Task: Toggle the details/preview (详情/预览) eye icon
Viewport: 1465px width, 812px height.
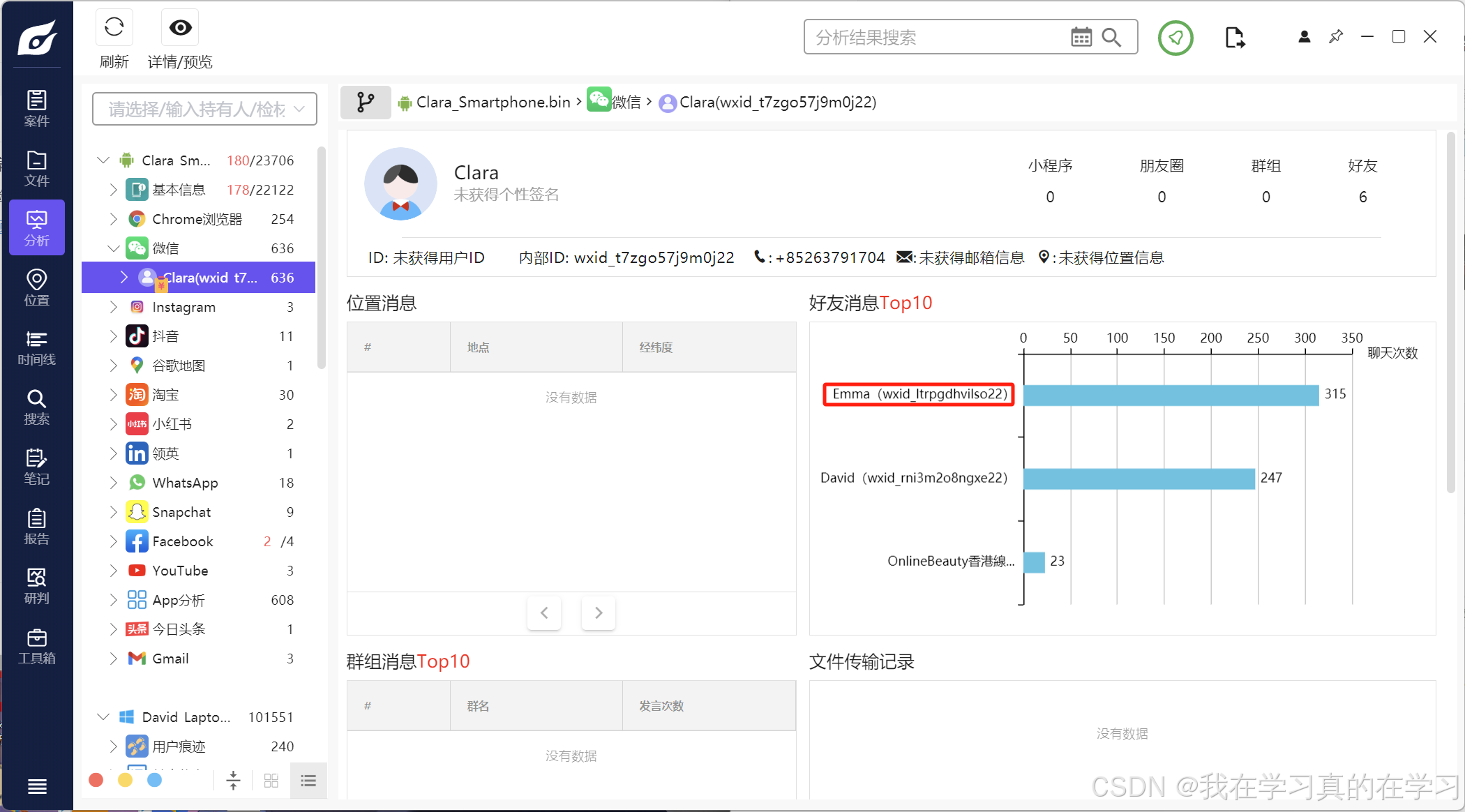Action: click(180, 28)
